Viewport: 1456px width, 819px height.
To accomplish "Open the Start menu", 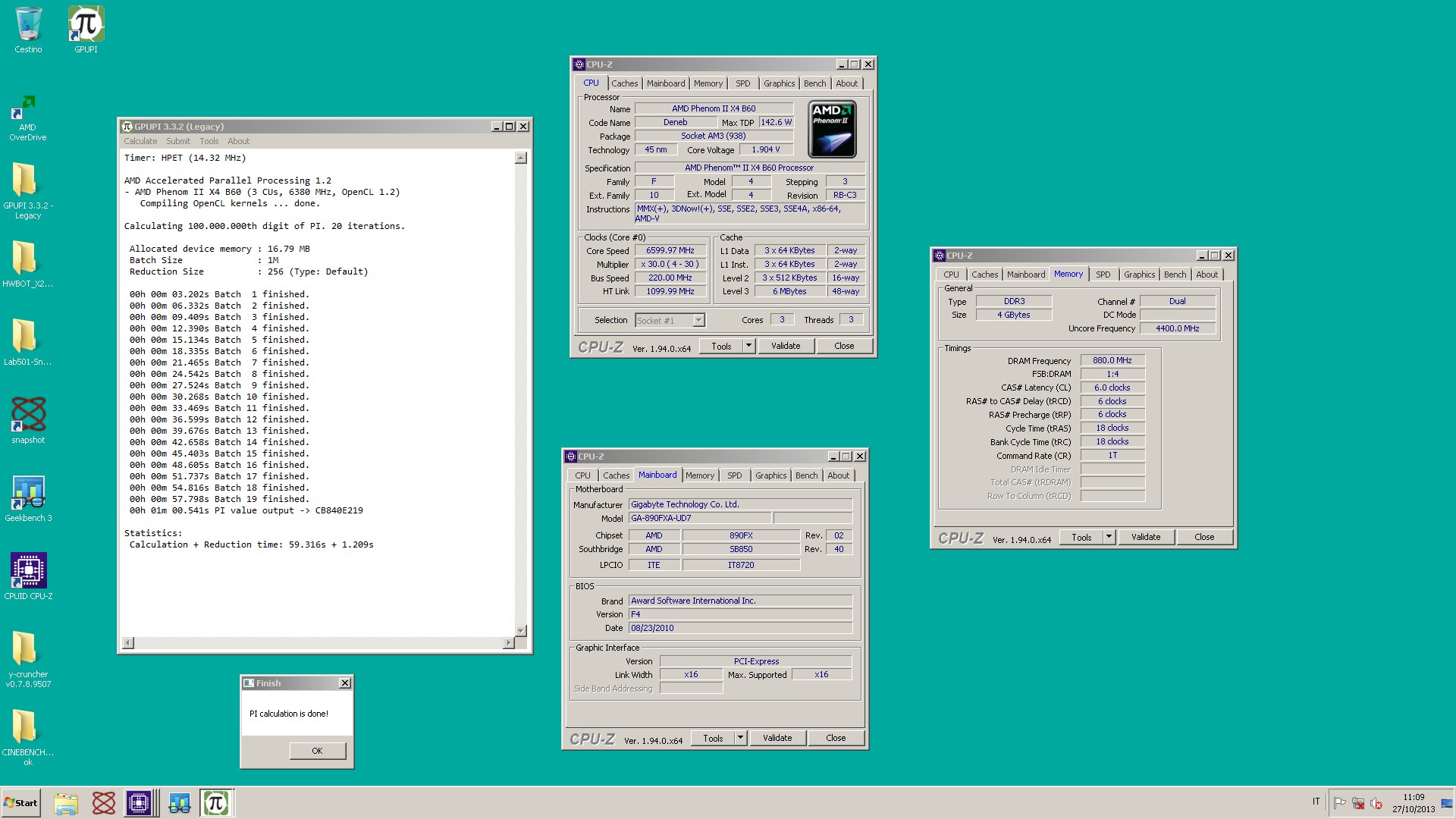I will [20, 803].
